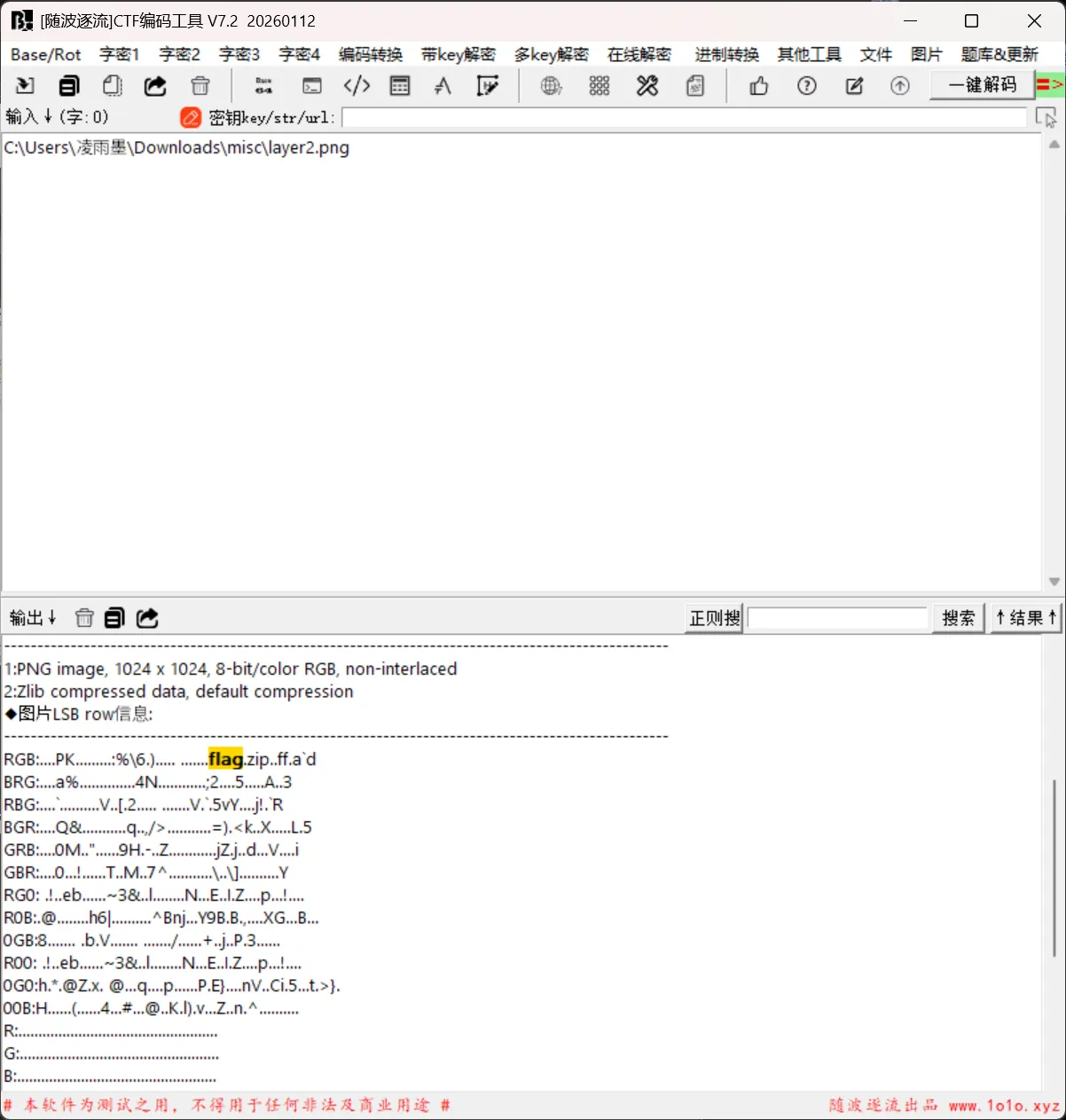
Task: Click the 结果 result button
Action: [x=1026, y=618]
